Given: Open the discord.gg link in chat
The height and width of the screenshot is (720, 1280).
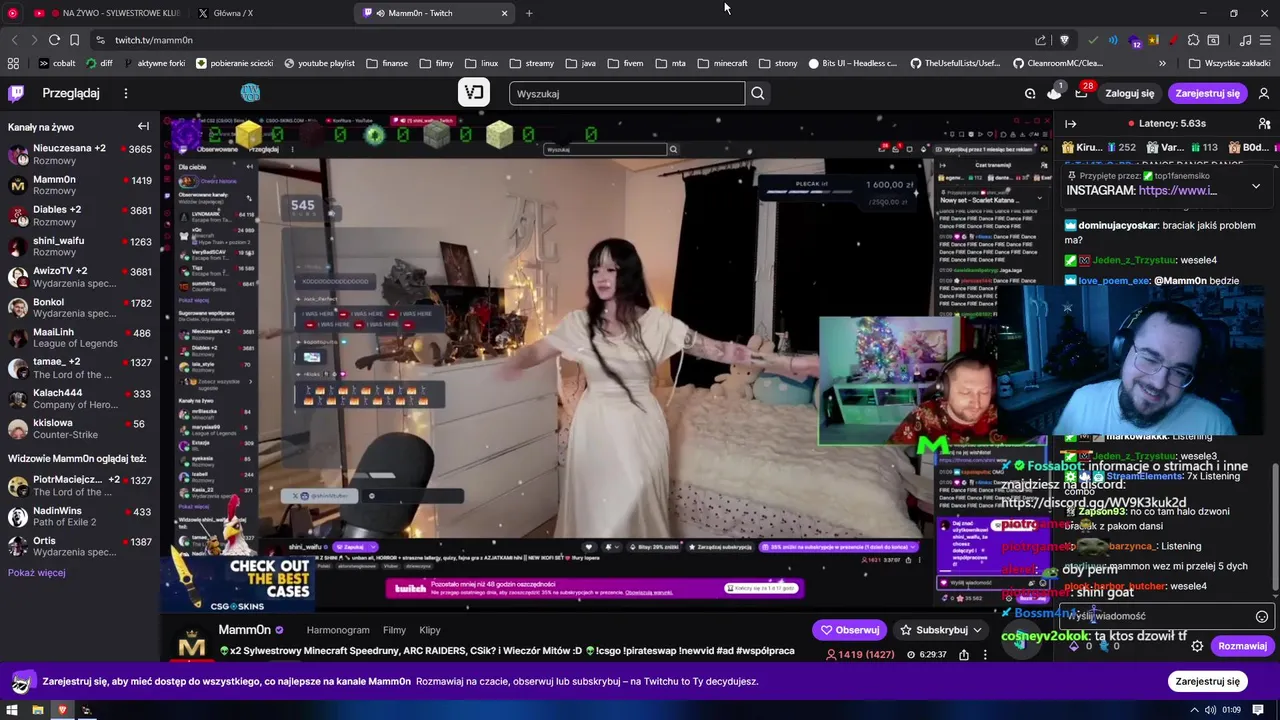Looking at the screenshot, I should 1093,503.
